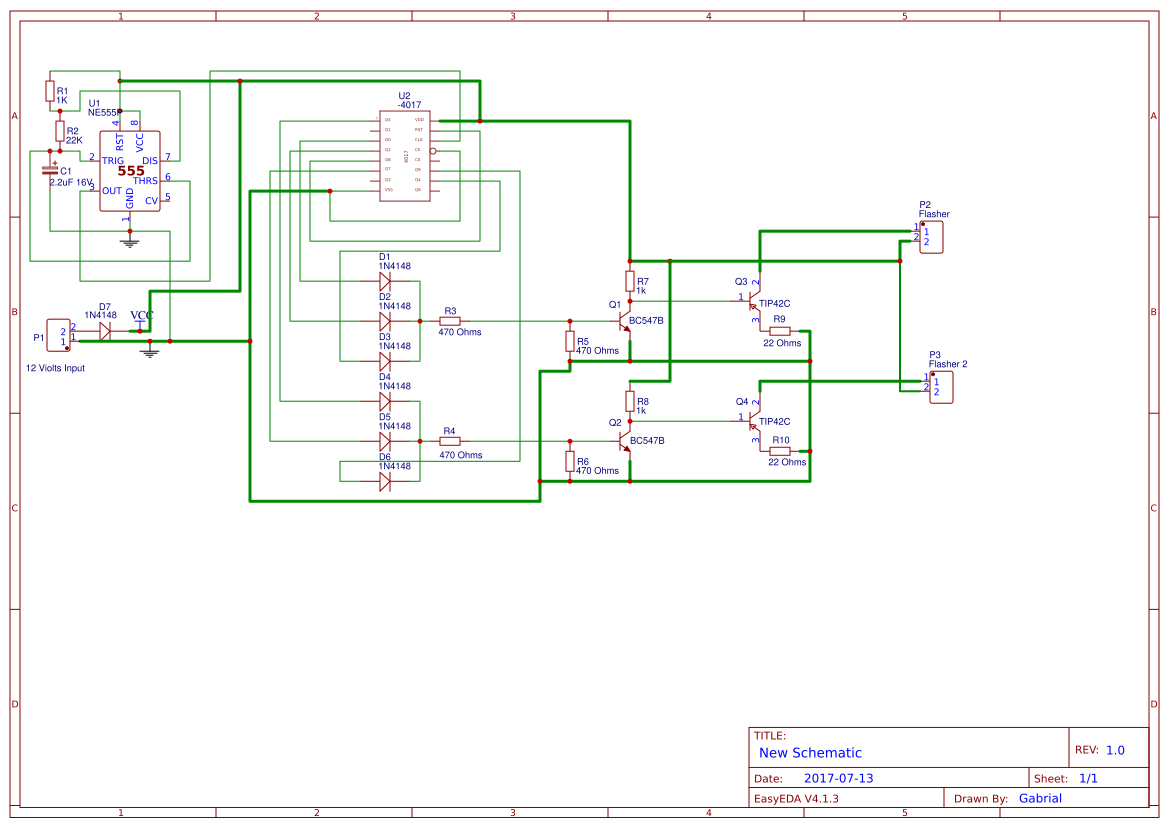
Task: Click the clock bubble pin on U2
Action: pyautogui.click(x=433, y=151)
